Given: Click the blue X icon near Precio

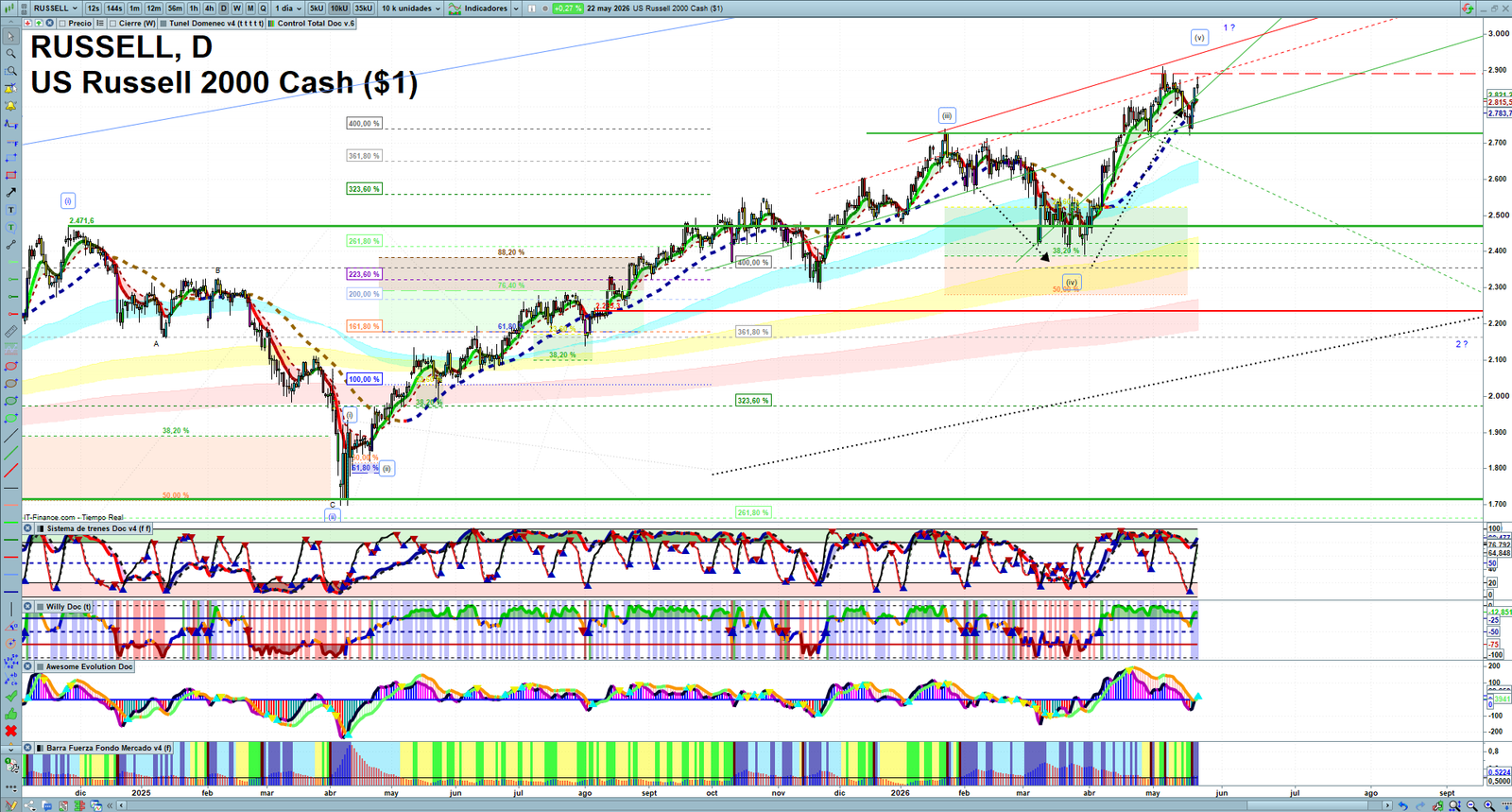Looking at the screenshot, I should [49, 23].
